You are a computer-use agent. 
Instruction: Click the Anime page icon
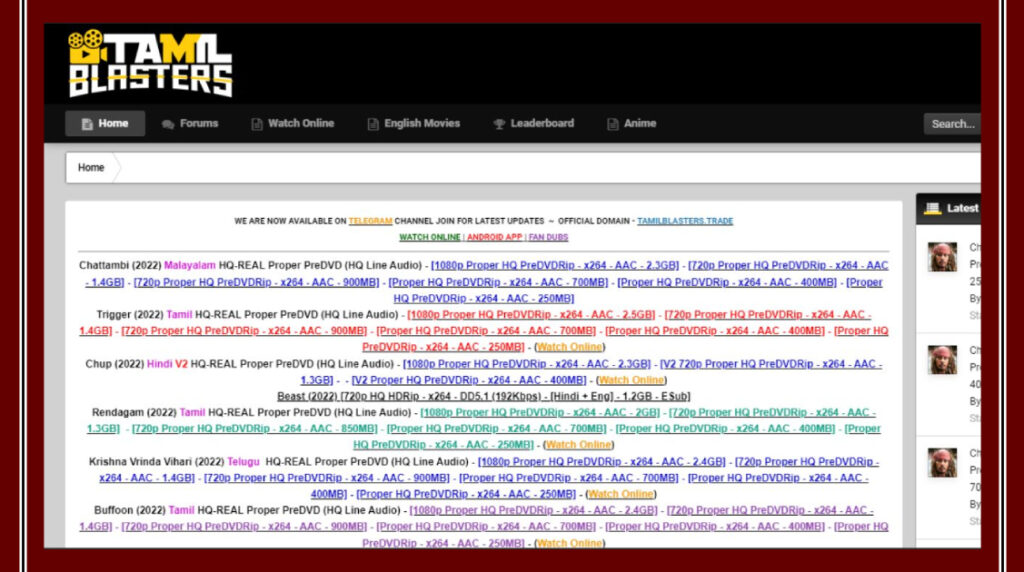(613, 124)
